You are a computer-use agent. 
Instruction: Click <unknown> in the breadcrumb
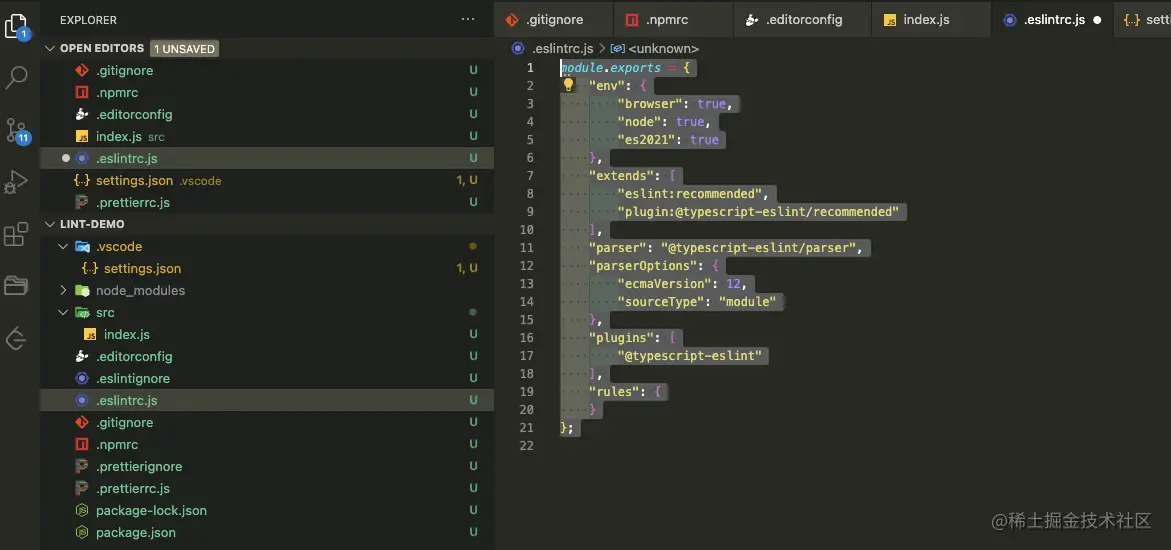coord(664,49)
